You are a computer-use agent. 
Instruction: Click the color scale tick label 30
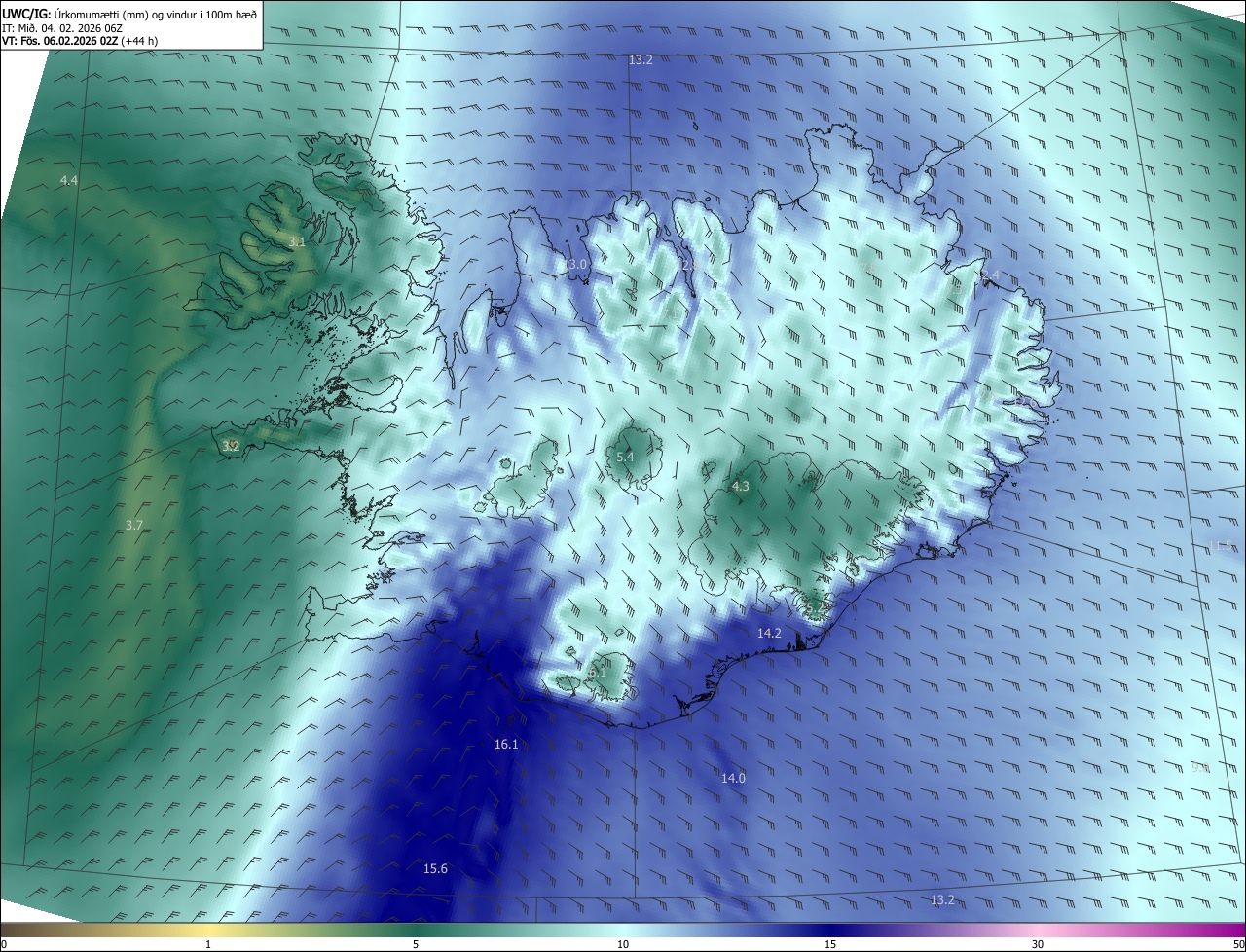click(1038, 944)
